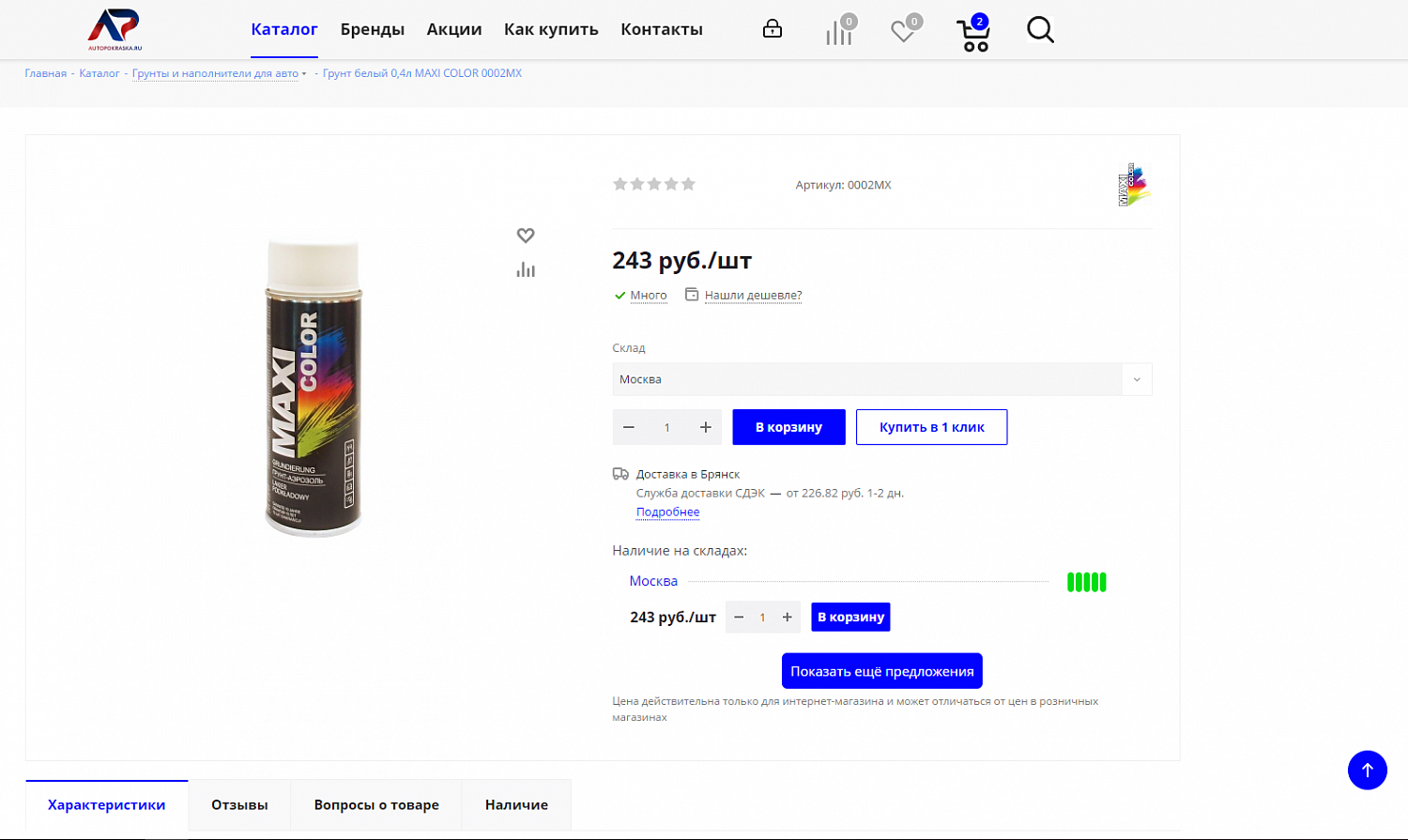Click the Autopokraska.ru logo
Viewport: 1408px width, 840px height.
(x=115, y=29)
